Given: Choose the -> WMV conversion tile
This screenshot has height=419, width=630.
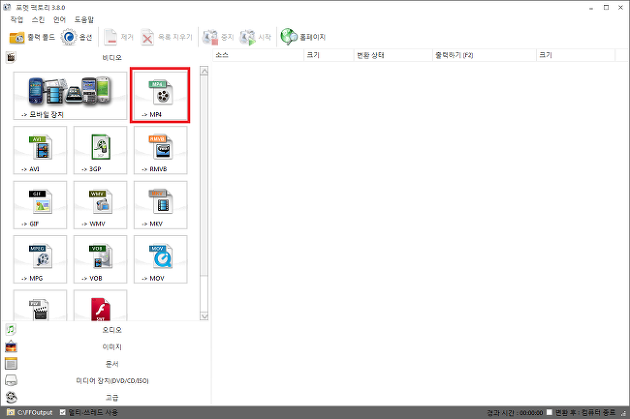Looking at the screenshot, I should 100,205.
